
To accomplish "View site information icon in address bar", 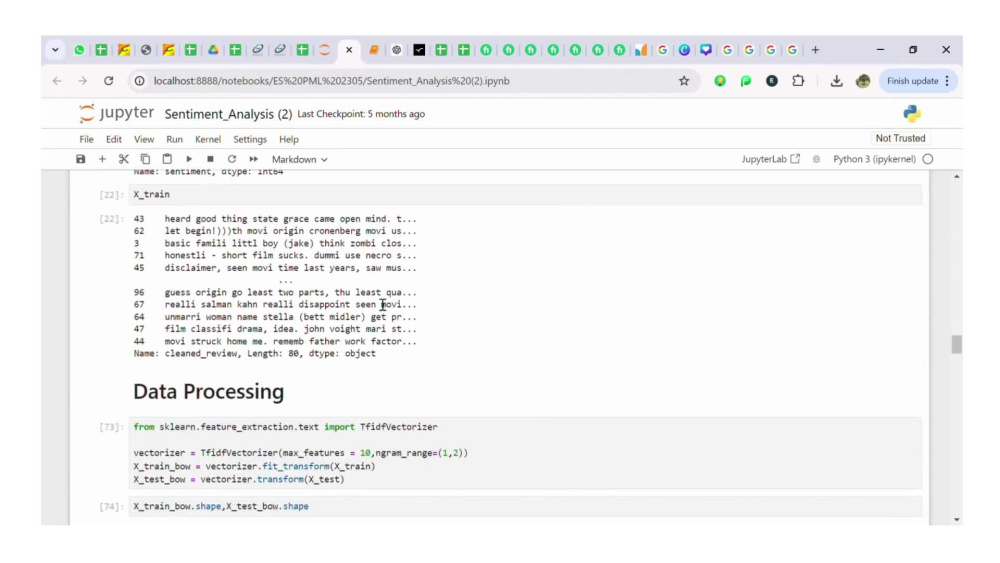I will pyautogui.click(x=139, y=81).
